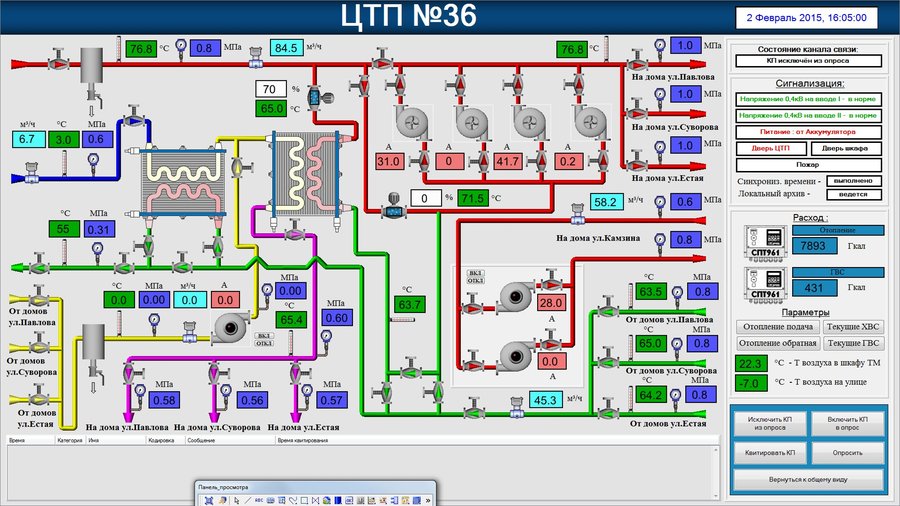Open the Отопление подача parameters button

click(777, 327)
